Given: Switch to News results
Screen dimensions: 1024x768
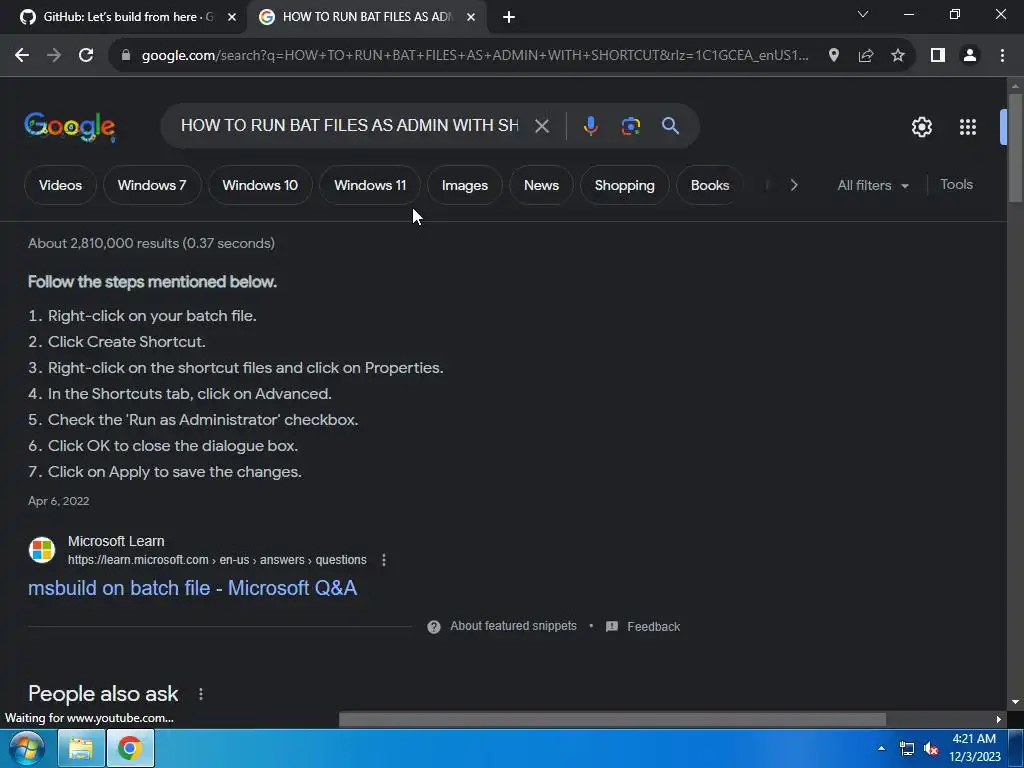Looking at the screenshot, I should (541, 185).
